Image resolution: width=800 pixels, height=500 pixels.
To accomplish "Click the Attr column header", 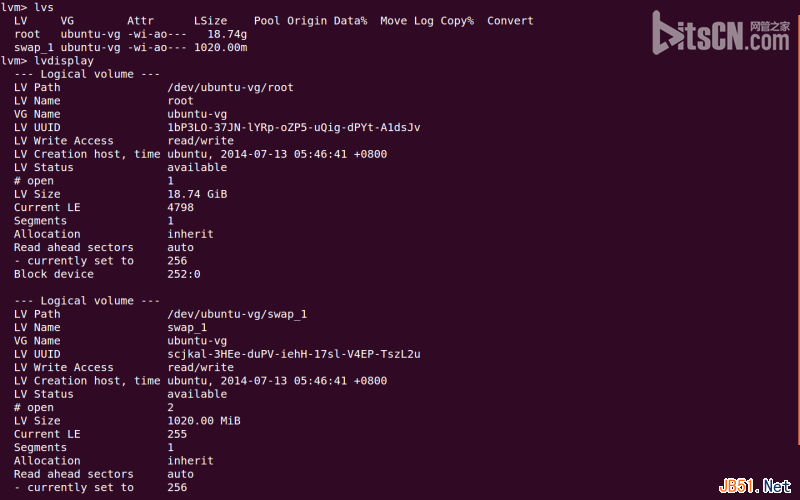I will pyautogui.click(x=140, y=21).
